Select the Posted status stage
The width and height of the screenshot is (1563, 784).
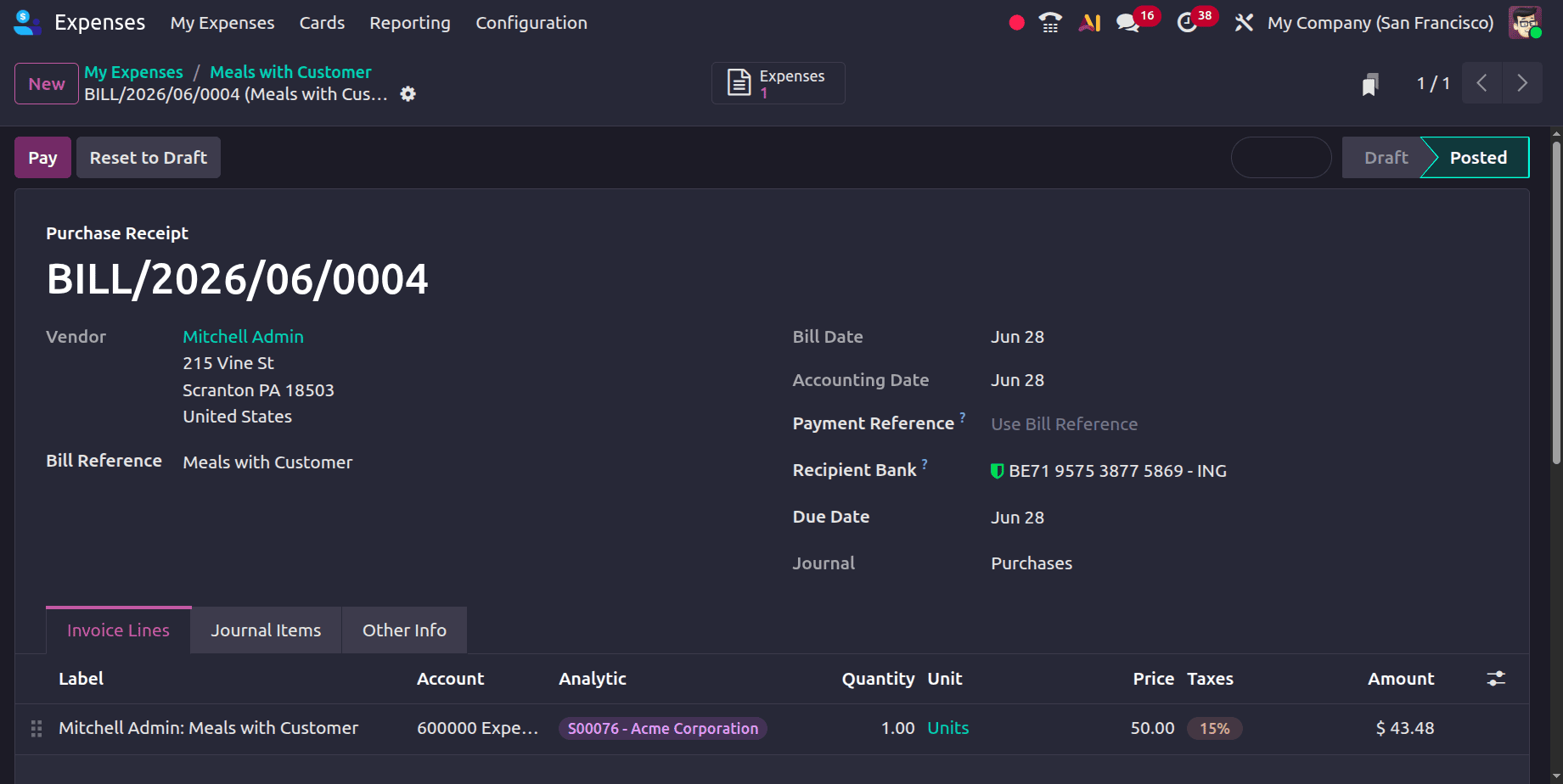click(1478, 158)
